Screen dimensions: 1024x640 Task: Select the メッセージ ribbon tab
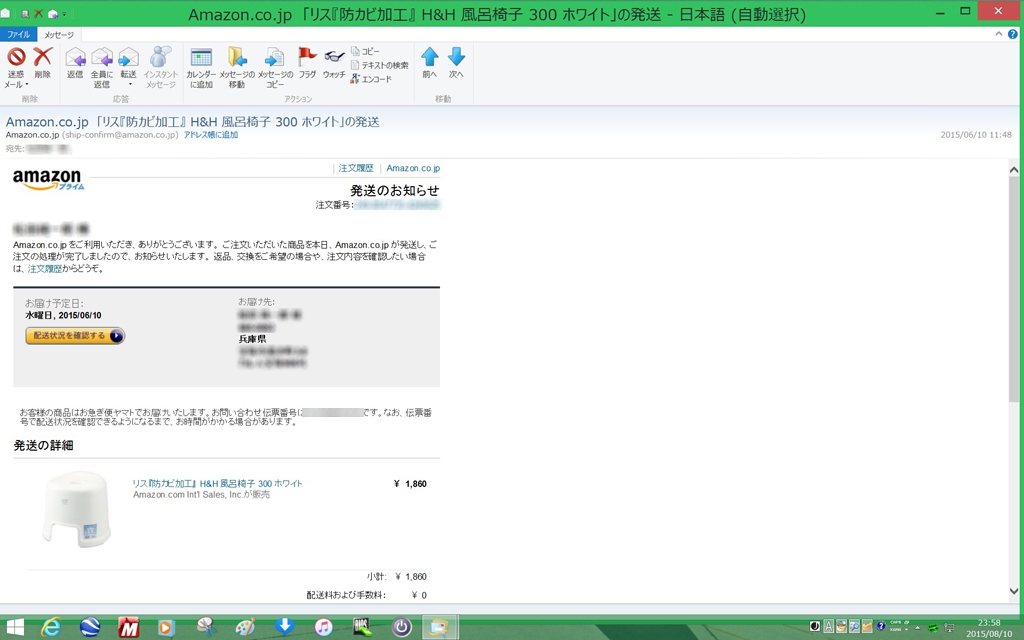click(59, 35)
